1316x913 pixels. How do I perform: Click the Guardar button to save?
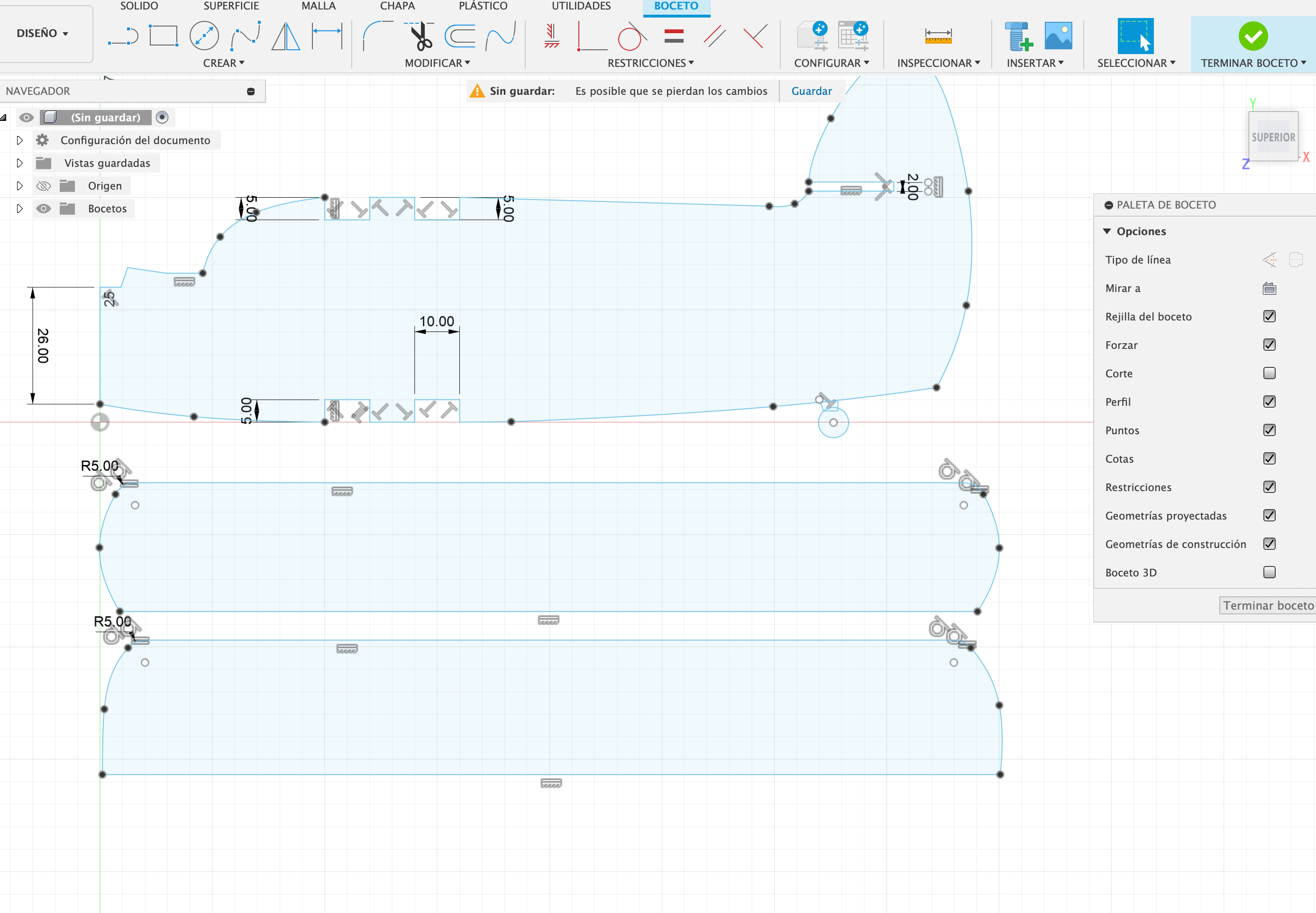click(812, 91)
